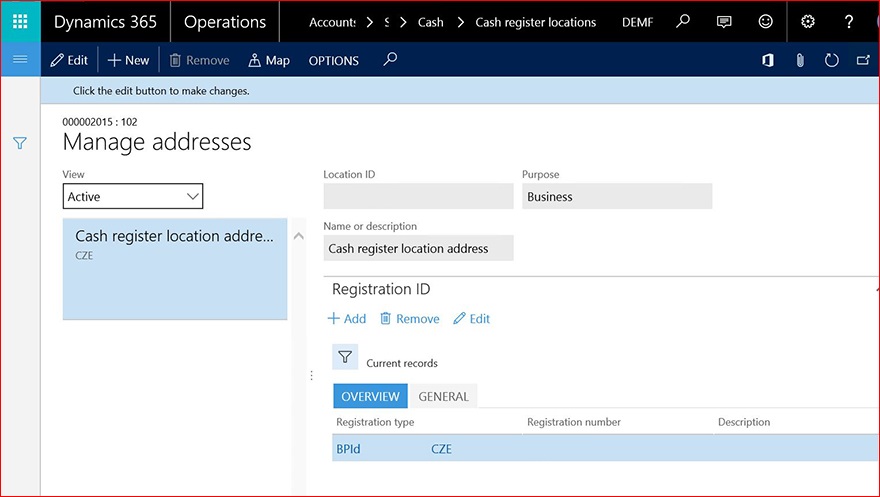Viewport: 880px width, 497px height.
Task: Click the smiley feedback icon
Action: click(766, 22)
